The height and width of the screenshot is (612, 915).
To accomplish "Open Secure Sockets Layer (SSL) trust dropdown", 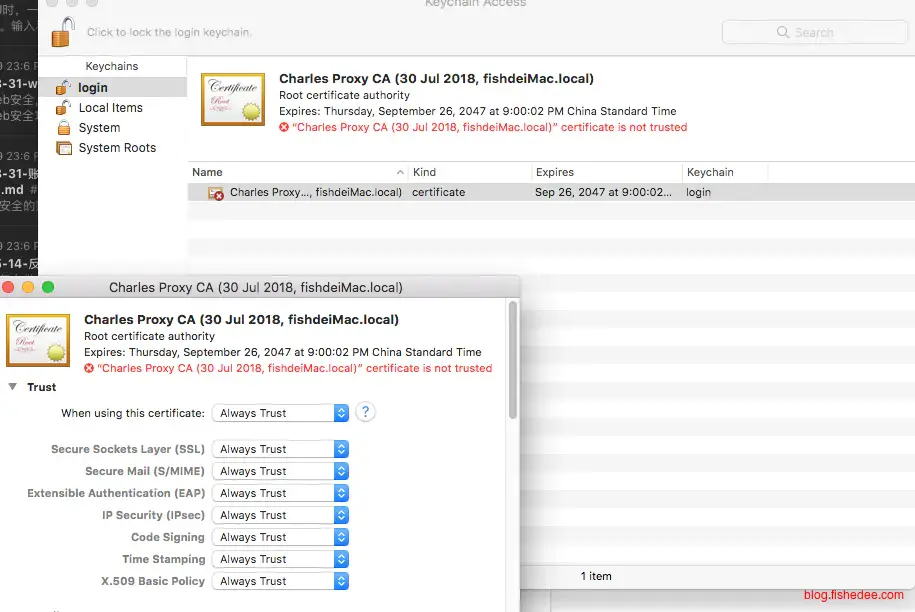I will 280,449.
